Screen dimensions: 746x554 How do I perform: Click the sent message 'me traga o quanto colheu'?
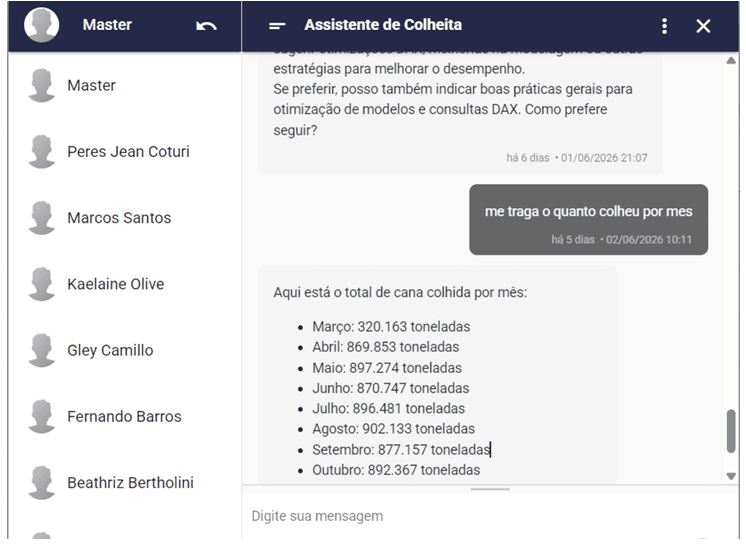(x=588, y=219)
